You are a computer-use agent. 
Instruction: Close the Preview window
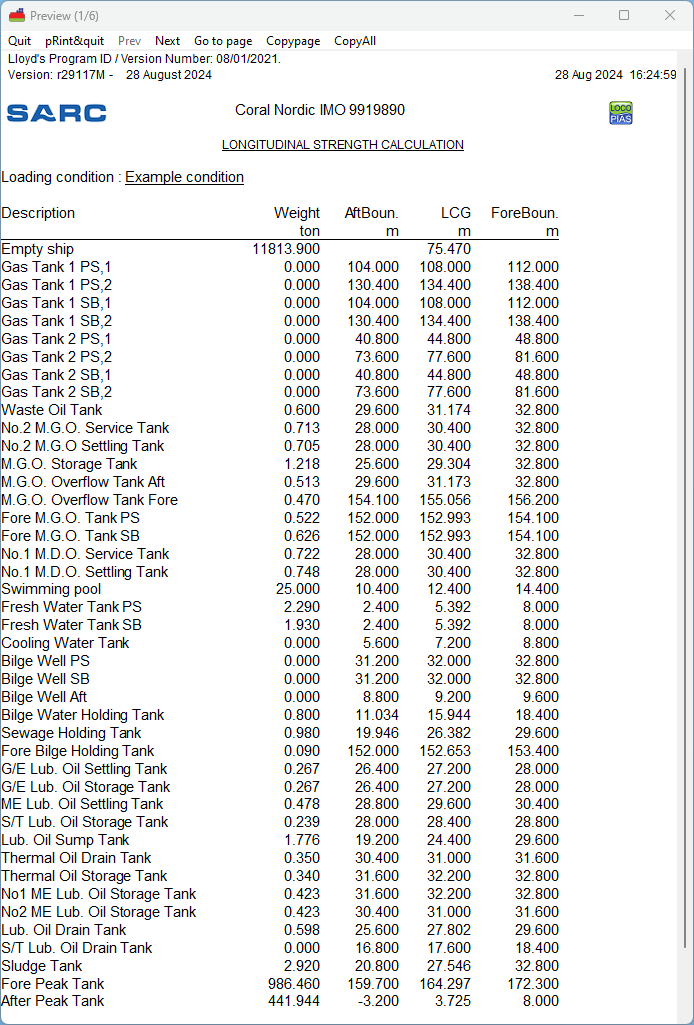pyautogui.click(x=670, y=15)
